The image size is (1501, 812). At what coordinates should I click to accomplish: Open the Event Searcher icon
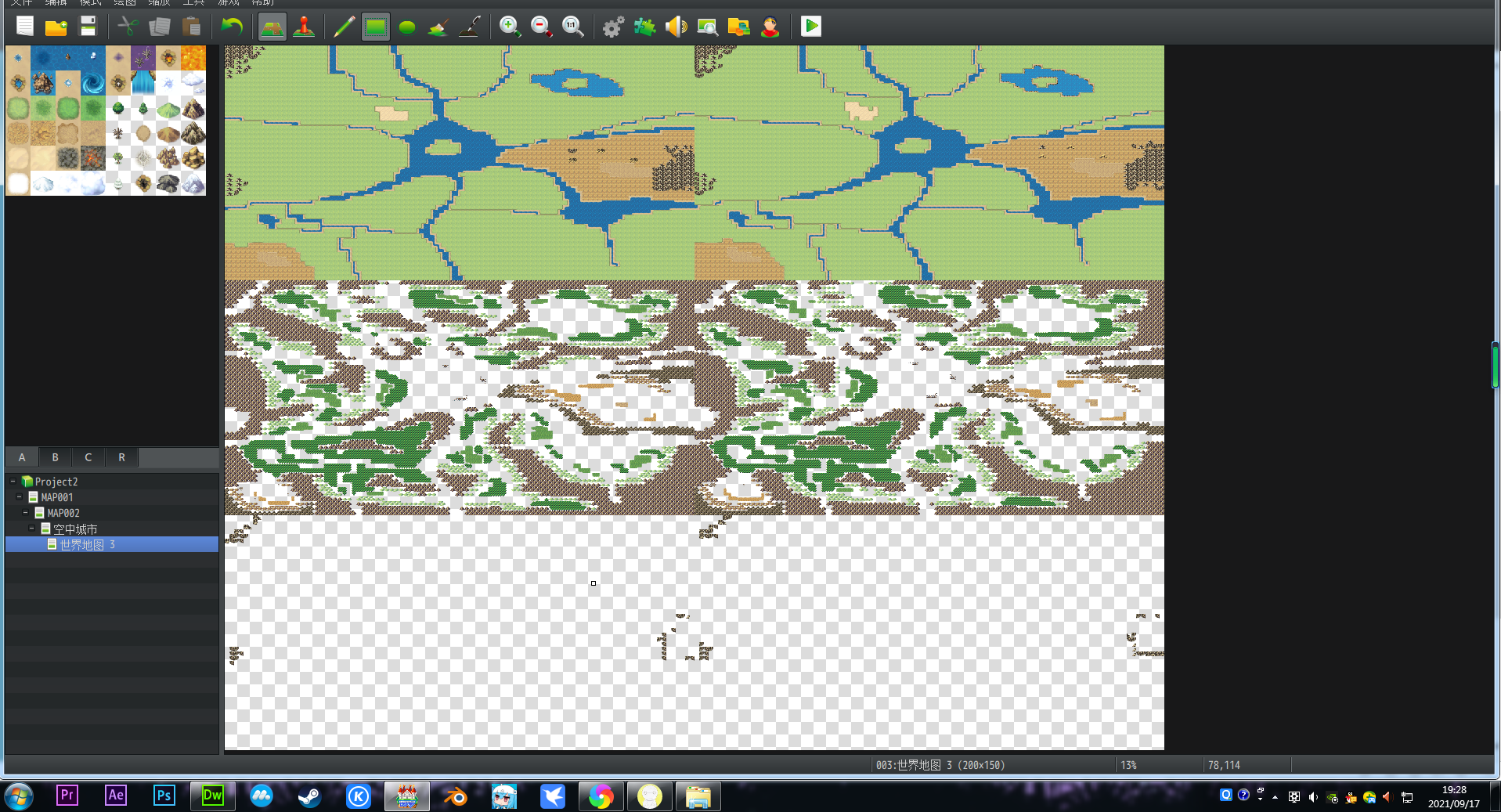point(707,27)
